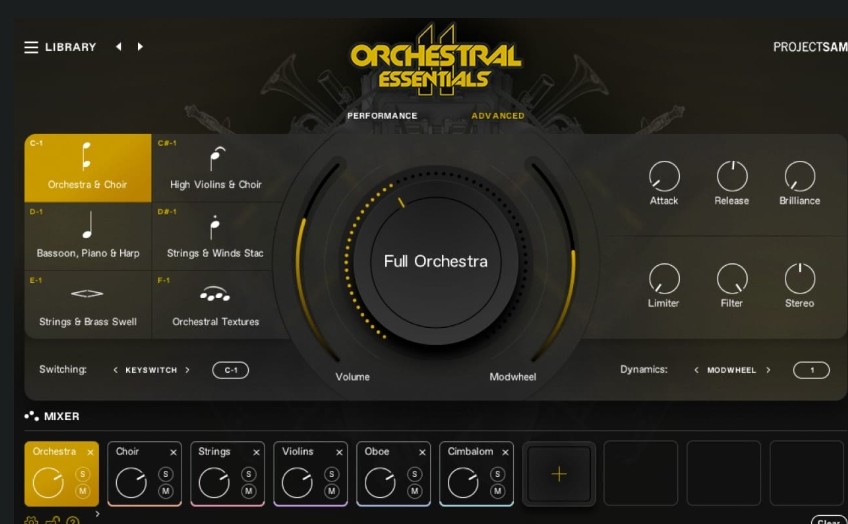Switch to the Performance tab
848x524 pixels.
tap(382, 116)
